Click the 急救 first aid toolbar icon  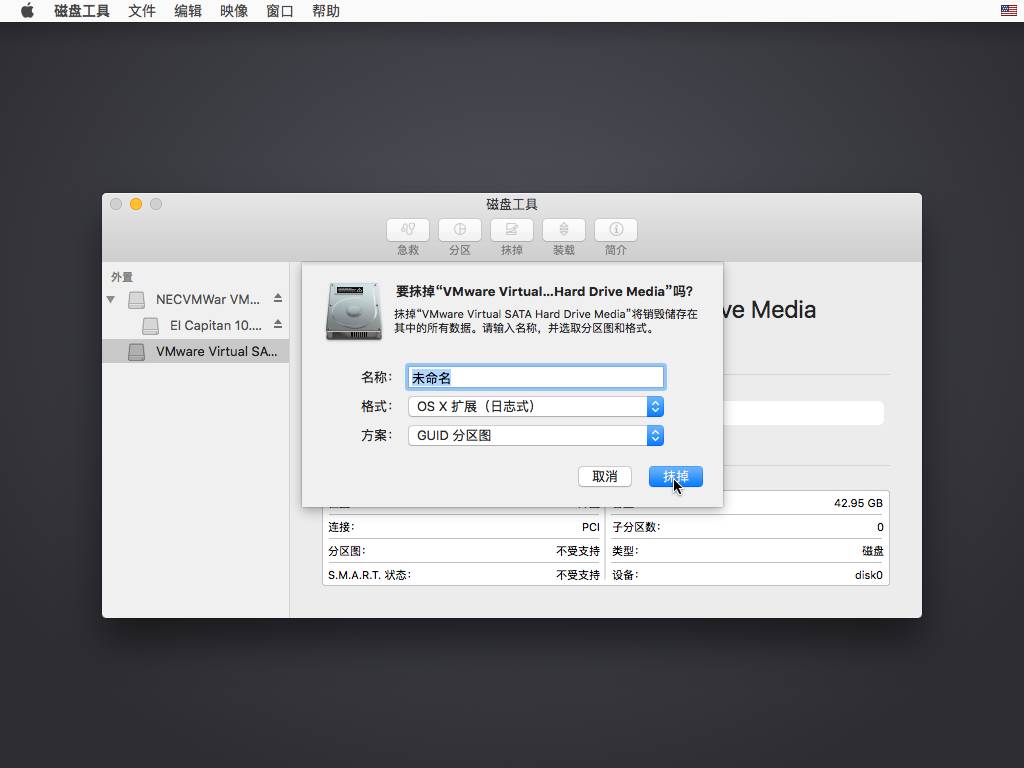408,230
